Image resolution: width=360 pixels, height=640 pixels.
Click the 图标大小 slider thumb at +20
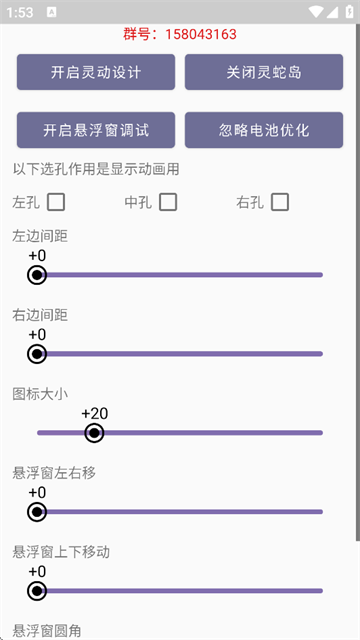tap(94, 433)
